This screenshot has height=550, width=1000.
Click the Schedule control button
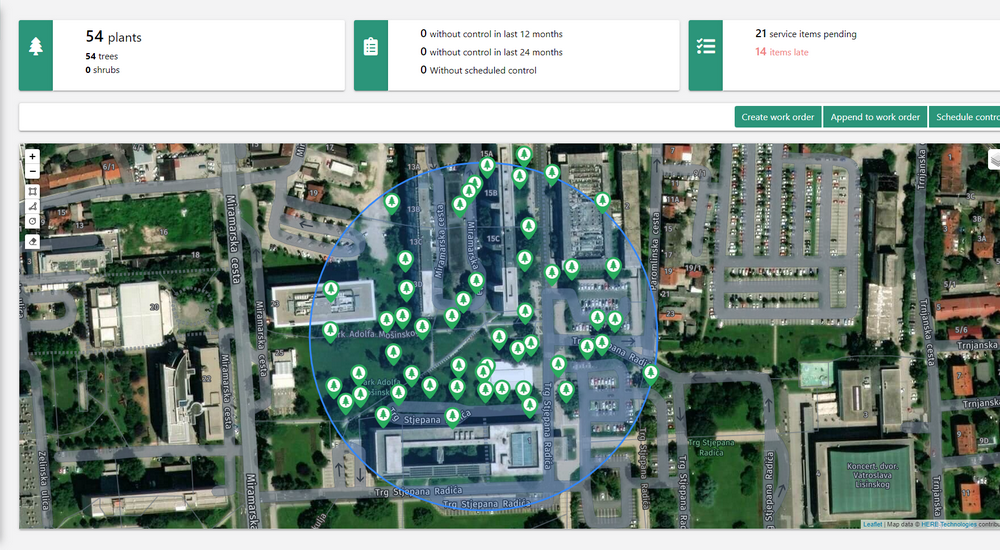pyautogui.click(x=965, y=117)
